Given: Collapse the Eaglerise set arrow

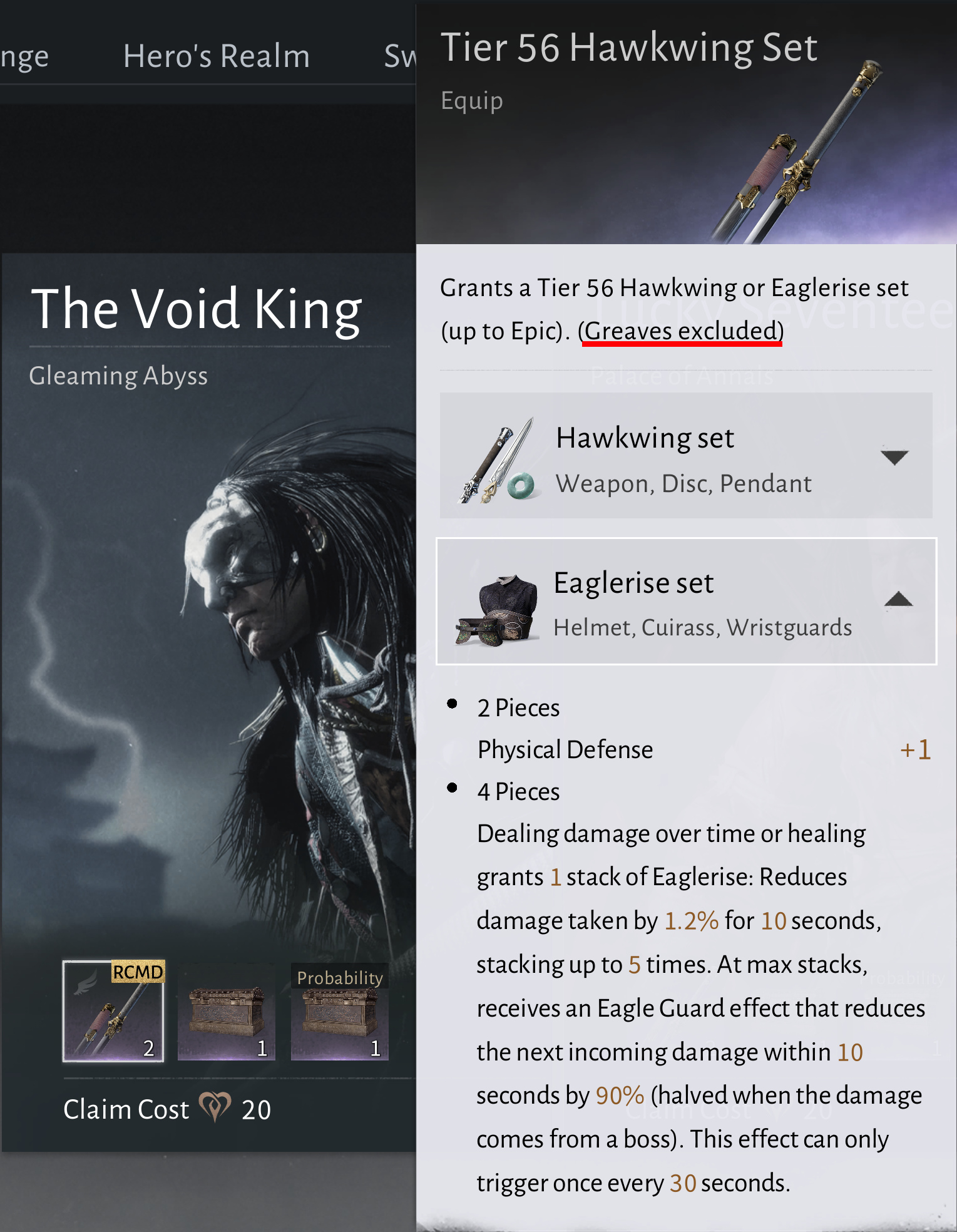Looking at the screenshot, I should click(x=898, y=599).
